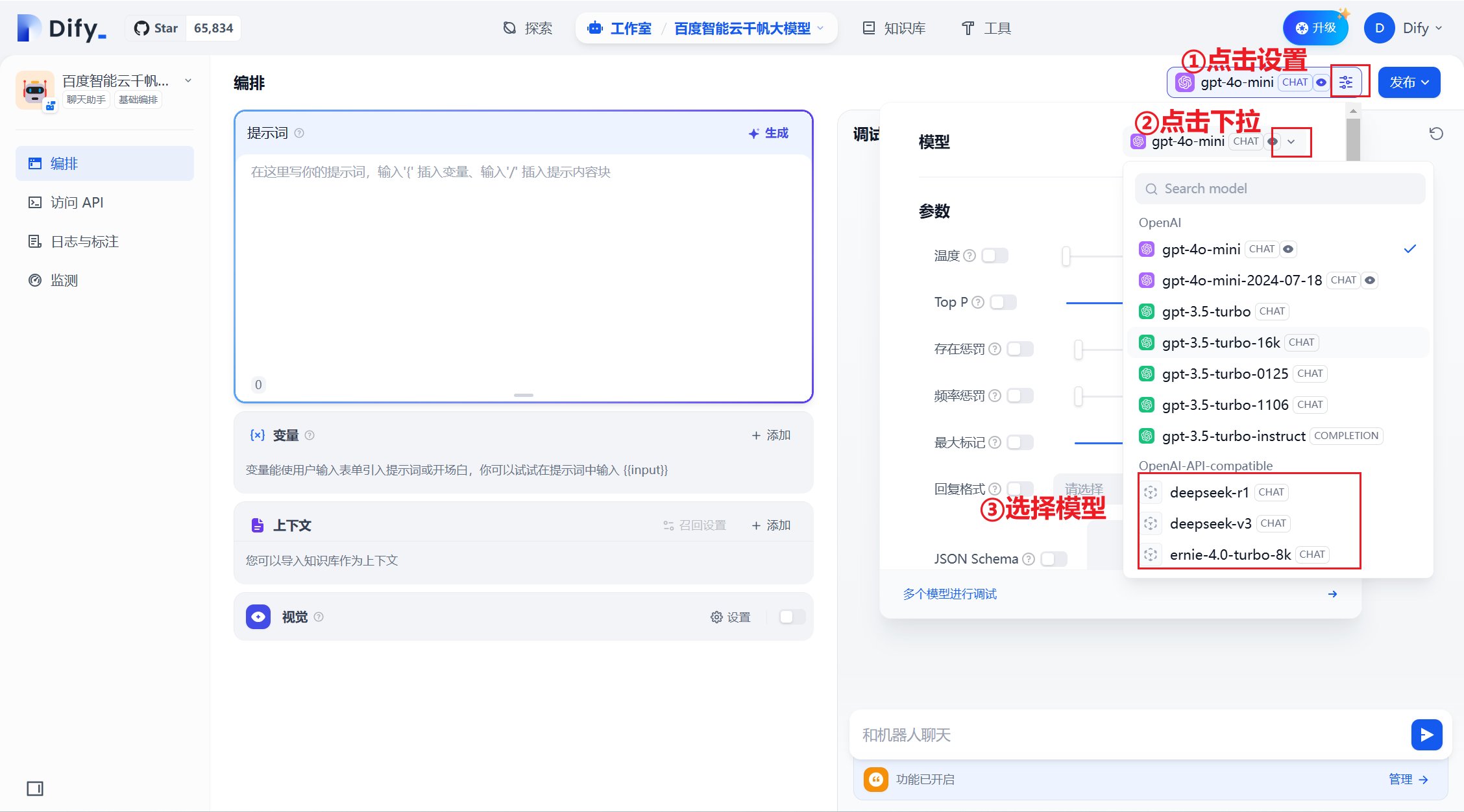Click the settings panel scrollbar thumb
1464x812 pixels.
(x=1353, y=138)
